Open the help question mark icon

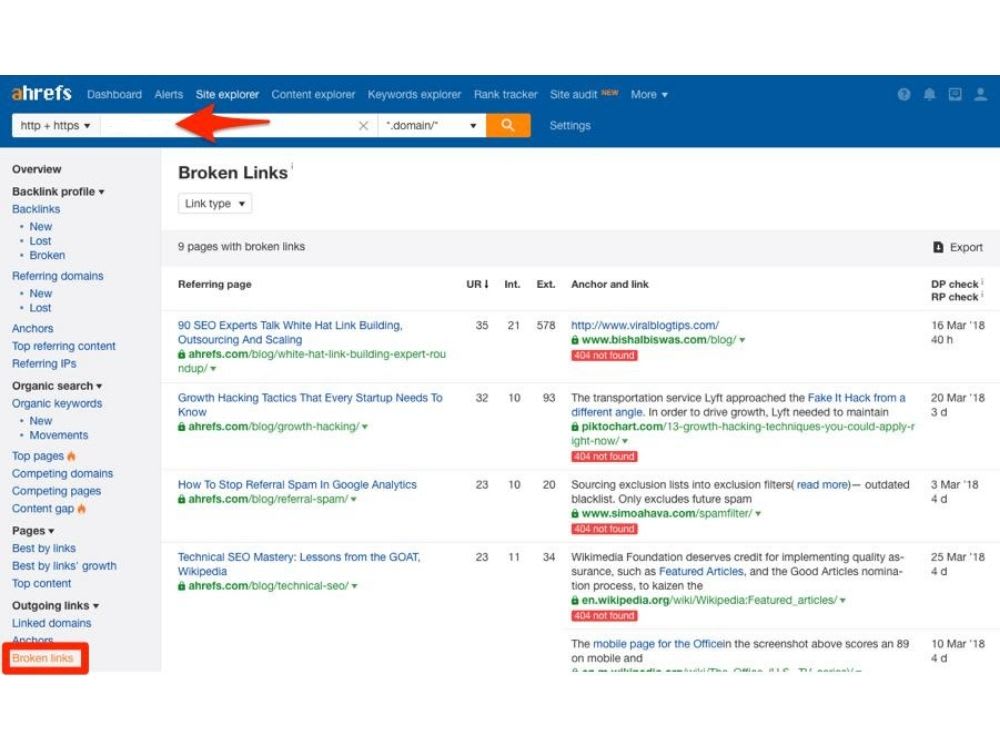click(904, 94)
